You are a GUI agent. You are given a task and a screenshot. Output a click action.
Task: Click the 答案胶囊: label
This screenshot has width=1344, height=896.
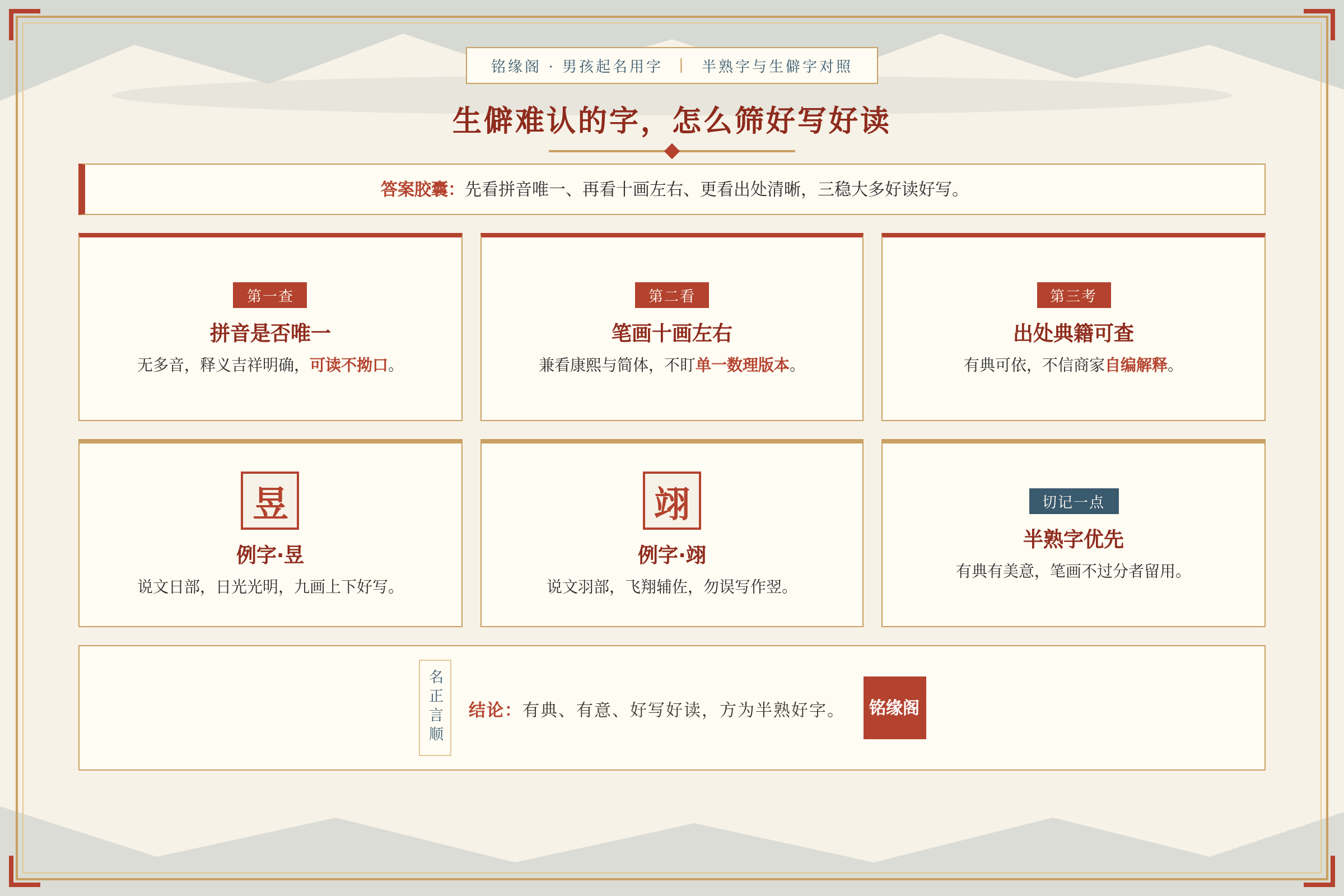tap(417, 189)
